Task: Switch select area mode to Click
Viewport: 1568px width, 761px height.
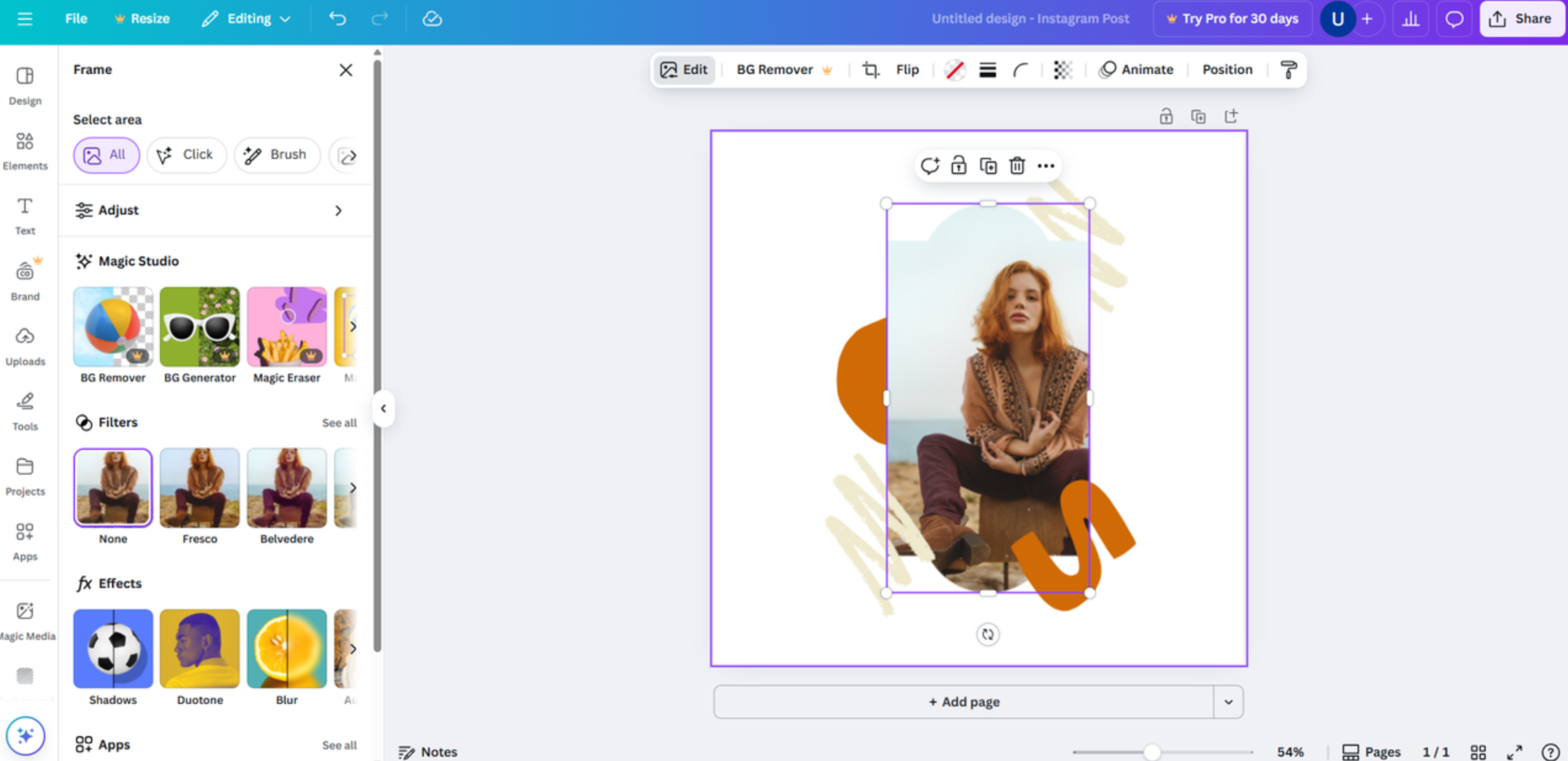Action: (186, 155)
